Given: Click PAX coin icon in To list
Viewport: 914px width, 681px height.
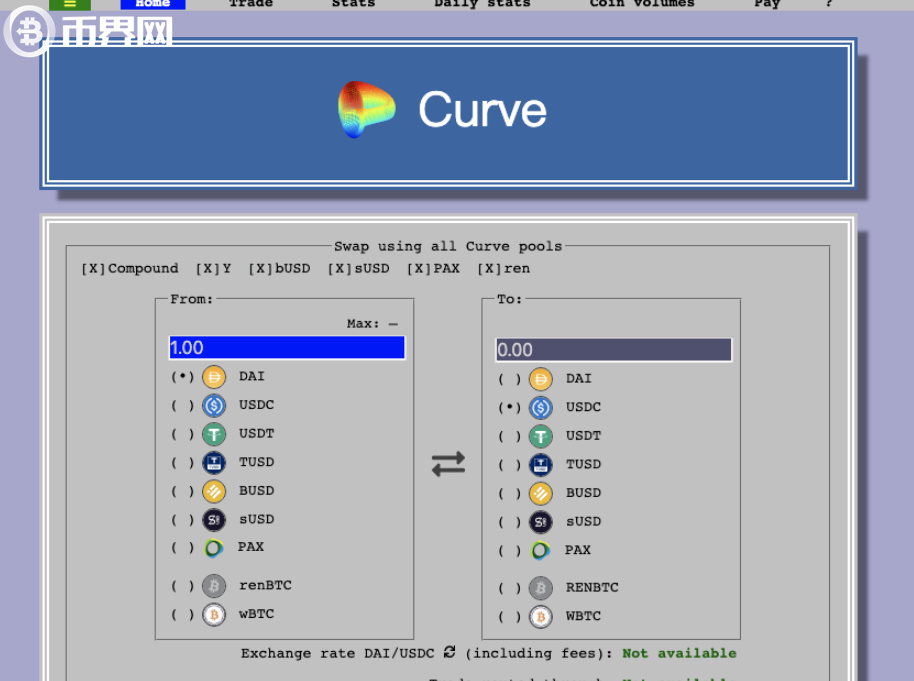Looking at the screenshot, I should [x=541, y=550].
